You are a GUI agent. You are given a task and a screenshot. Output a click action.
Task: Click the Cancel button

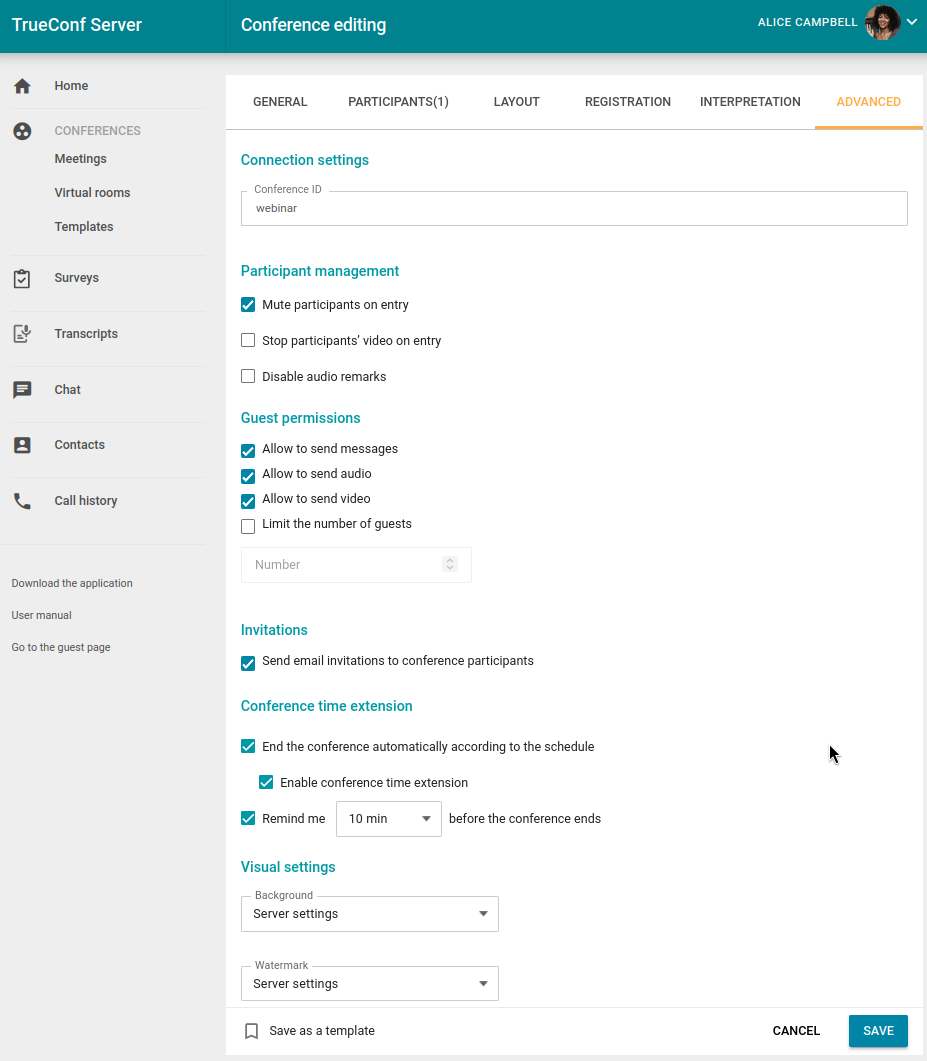click(796, 1031)
